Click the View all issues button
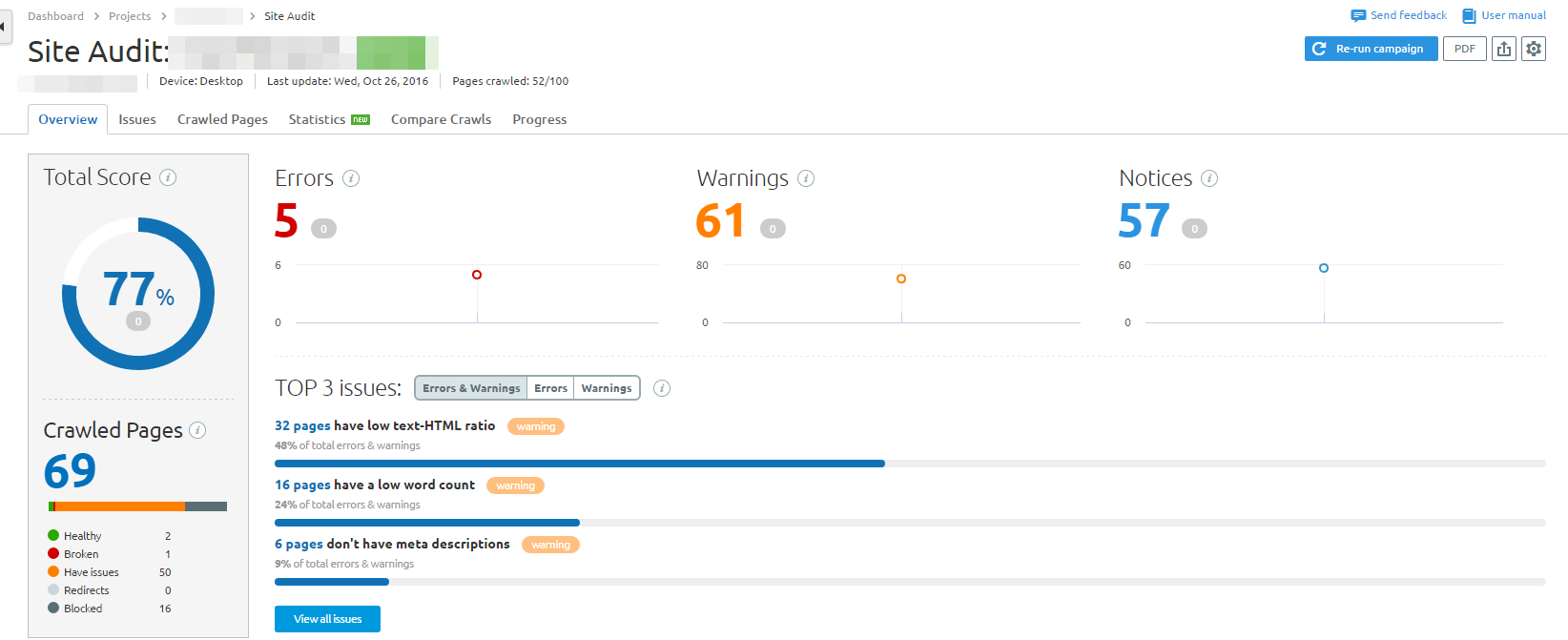Viewport: 1568px width, 640px height. [x=327, y=619]
